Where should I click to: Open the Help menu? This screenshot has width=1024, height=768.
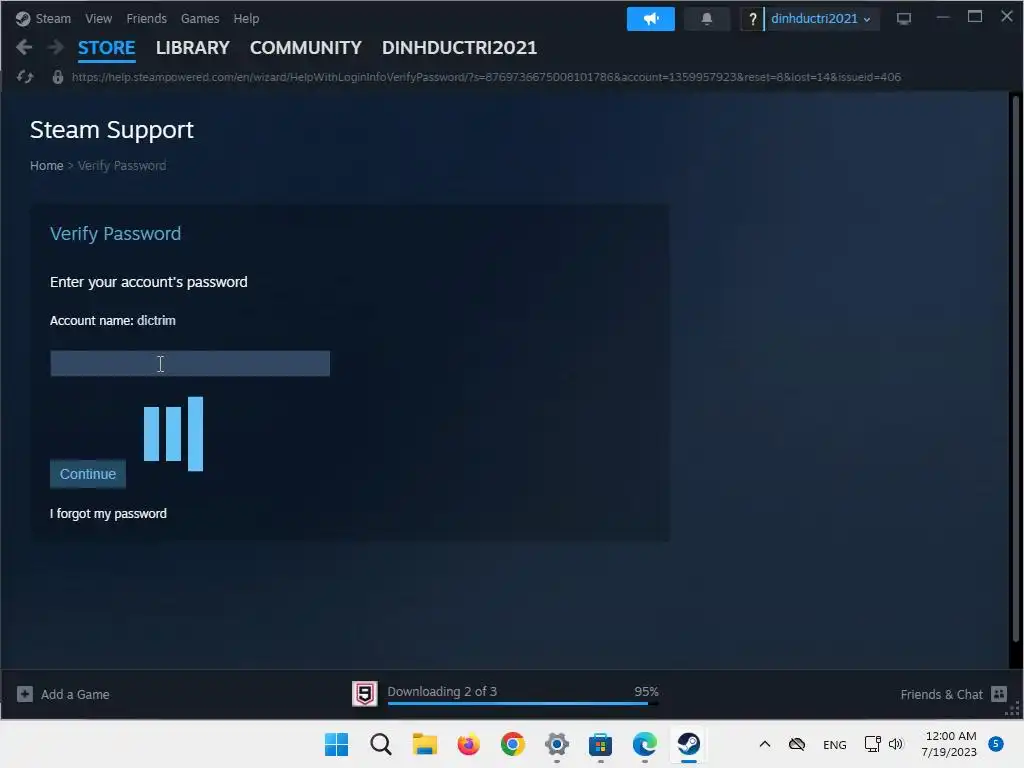point(246,19)
